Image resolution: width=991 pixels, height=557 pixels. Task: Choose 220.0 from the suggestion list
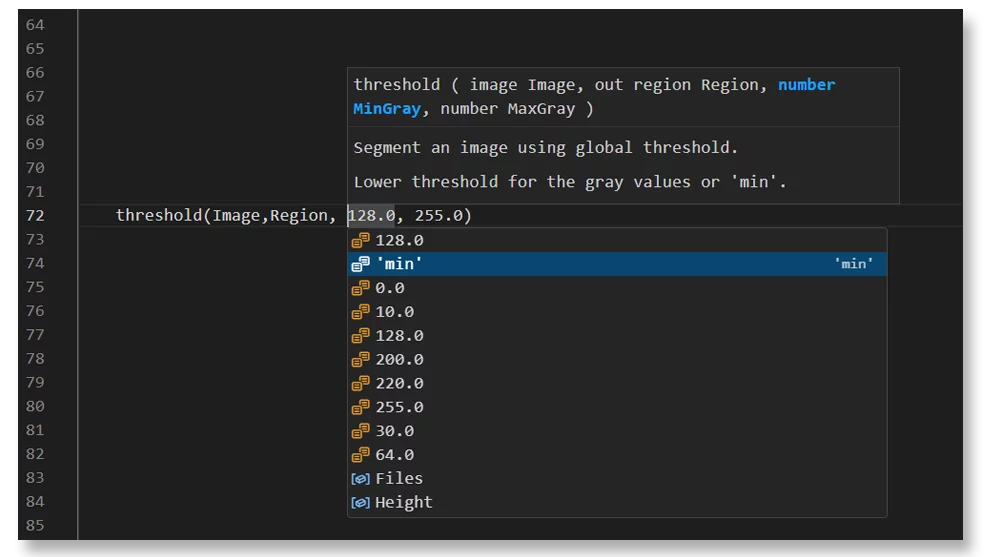point(399,383)
